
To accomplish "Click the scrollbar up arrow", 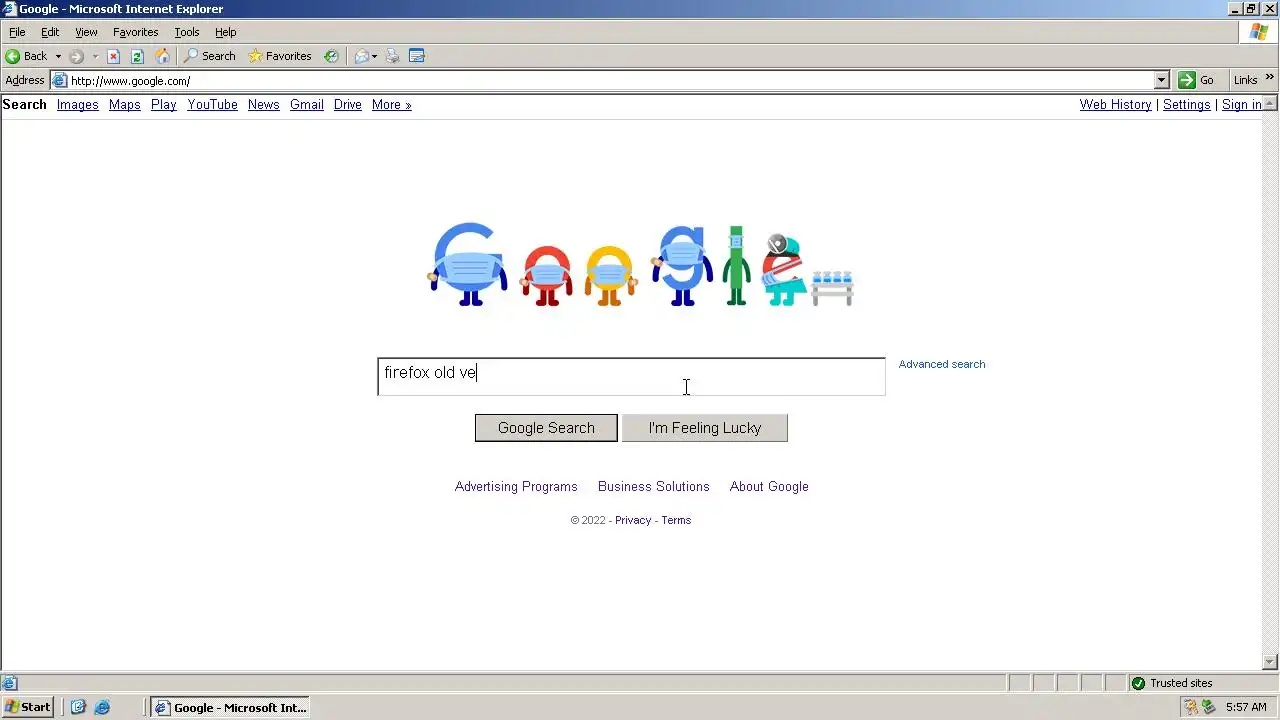I will click(1271, 103).
